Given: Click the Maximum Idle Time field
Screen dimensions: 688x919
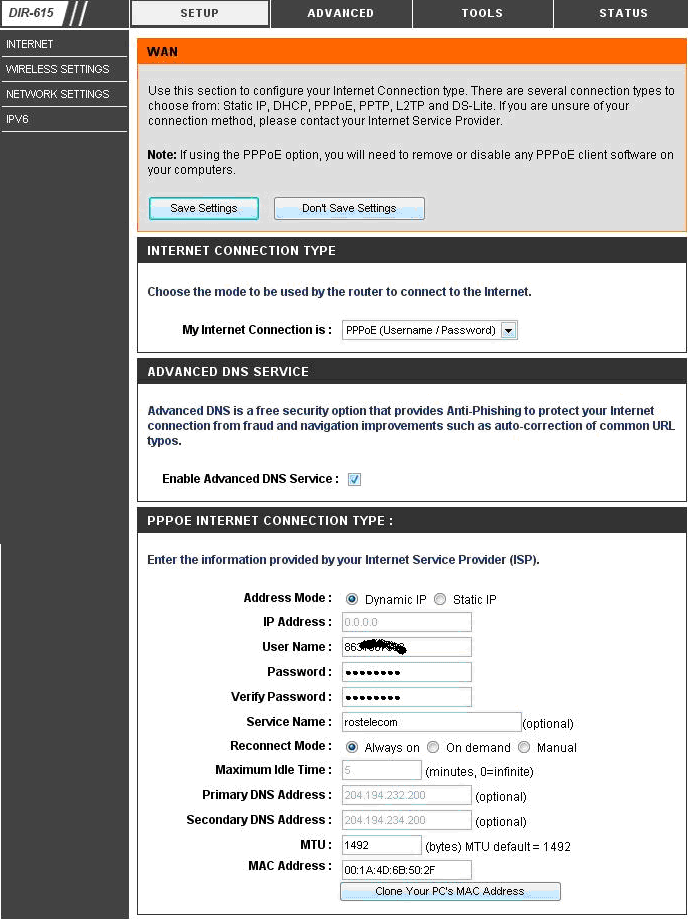Looking at the screenshot, I should (x=382, y=770).
